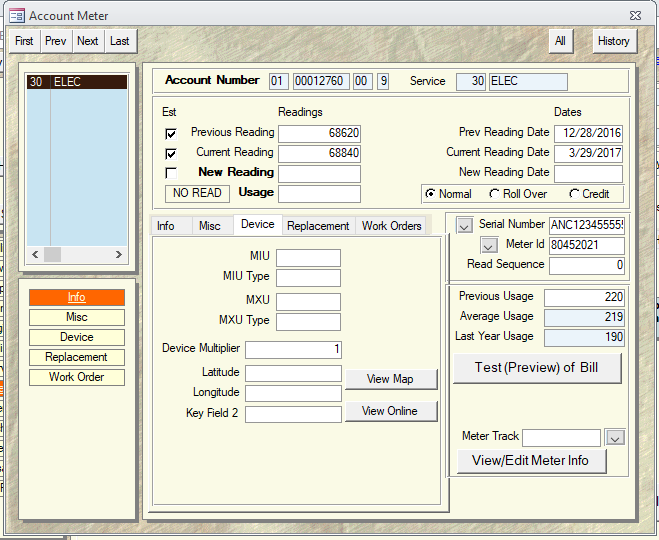Jump to the Last record
Viewport: 659px width, 540px height.
120,41
